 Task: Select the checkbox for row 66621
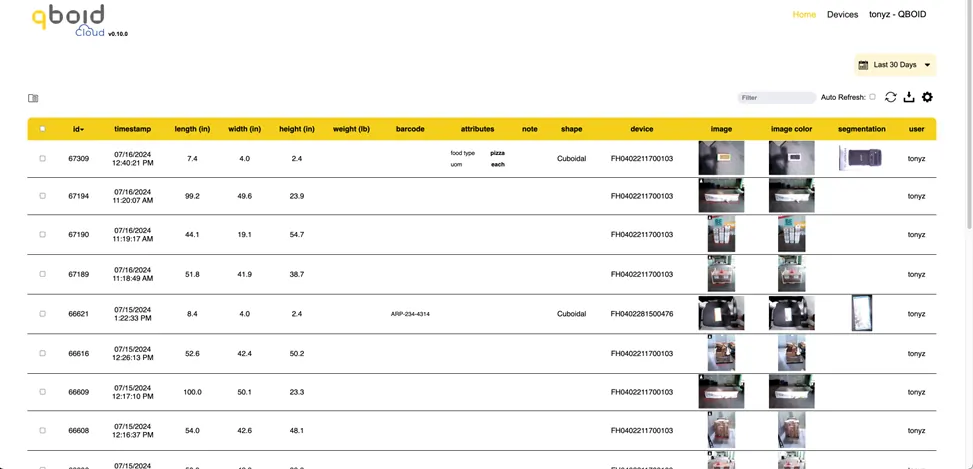point(42,313)
